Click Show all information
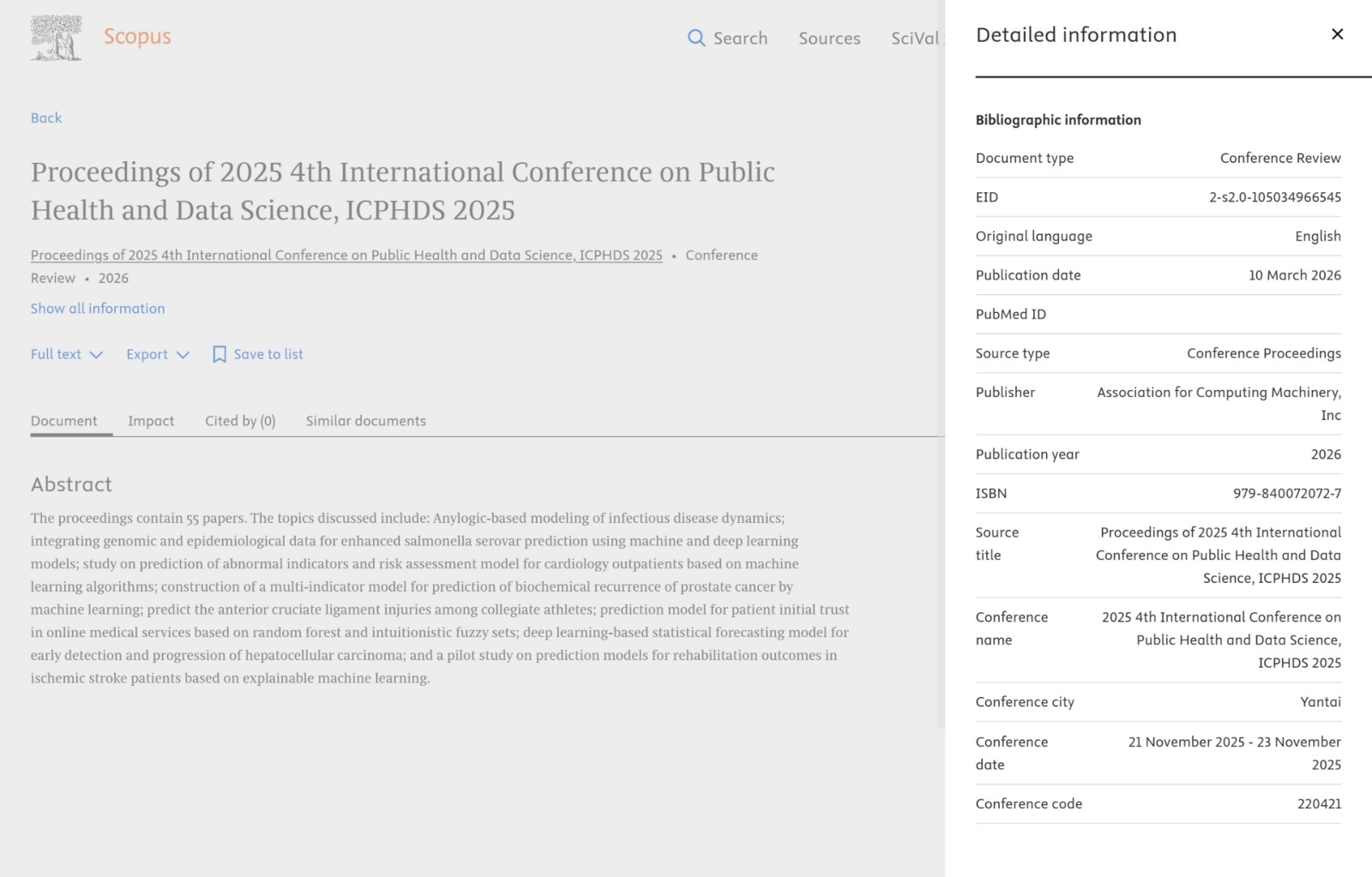 pyautogui.click(x=98, y=309)
